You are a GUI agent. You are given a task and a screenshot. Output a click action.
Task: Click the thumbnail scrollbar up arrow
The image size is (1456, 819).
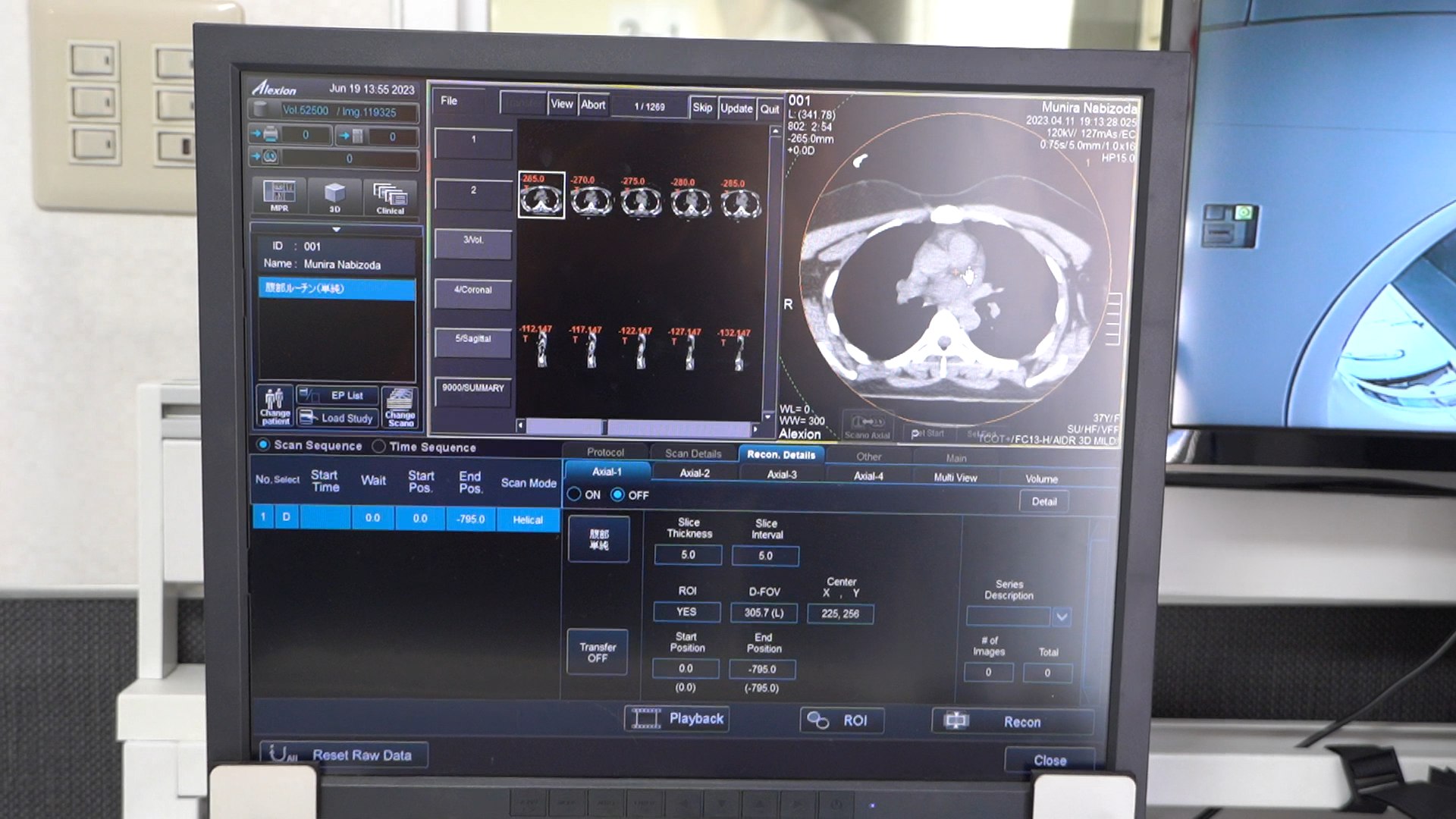pyautogui.click(x=775, y=132)
